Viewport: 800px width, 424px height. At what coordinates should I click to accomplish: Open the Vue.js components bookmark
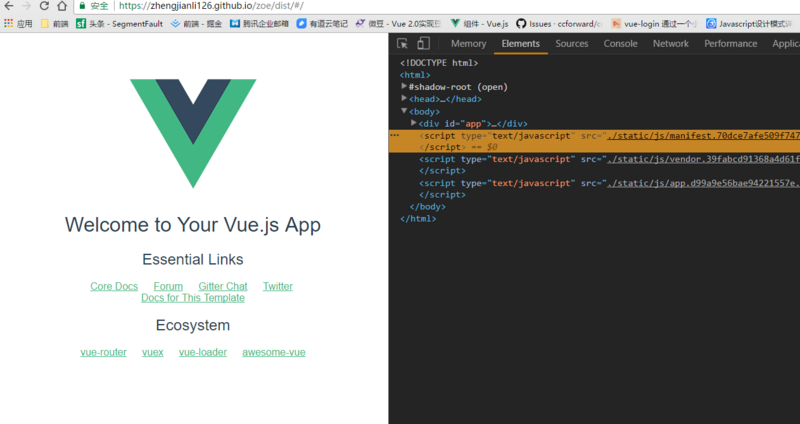(x=480, y=23)
